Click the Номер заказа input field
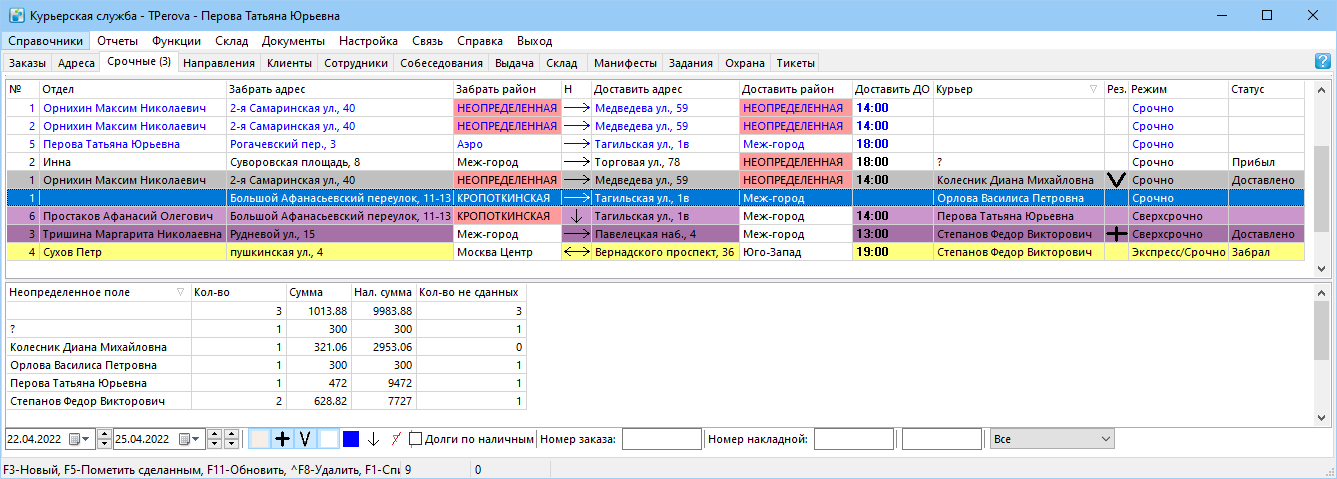 click(661, 438)
